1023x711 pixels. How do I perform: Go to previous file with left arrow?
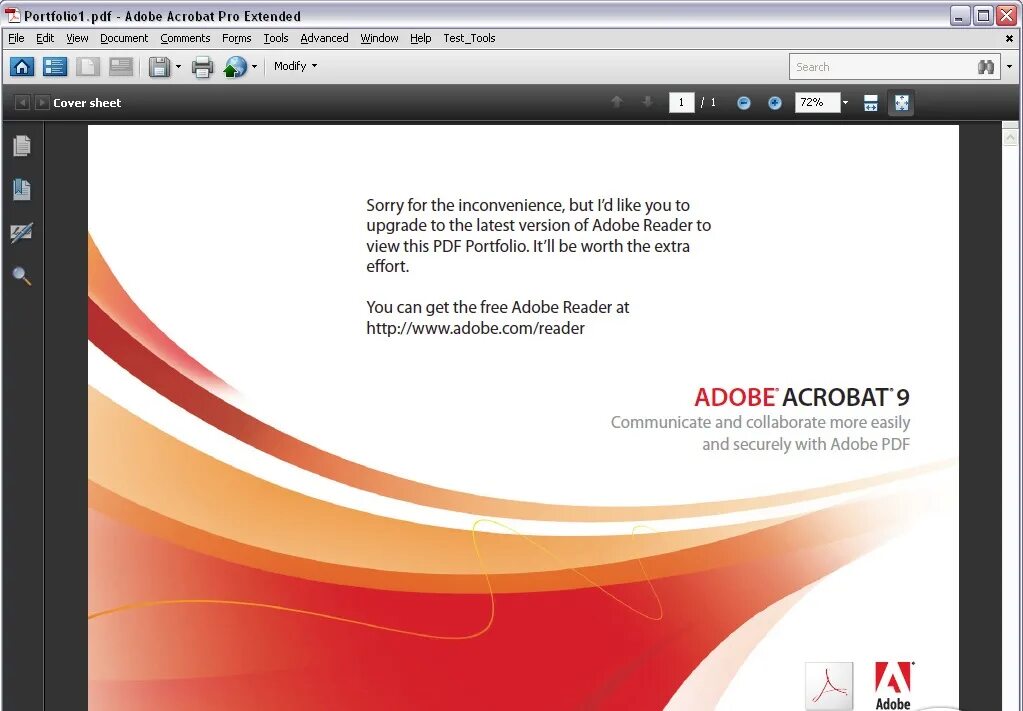[22, 102]
